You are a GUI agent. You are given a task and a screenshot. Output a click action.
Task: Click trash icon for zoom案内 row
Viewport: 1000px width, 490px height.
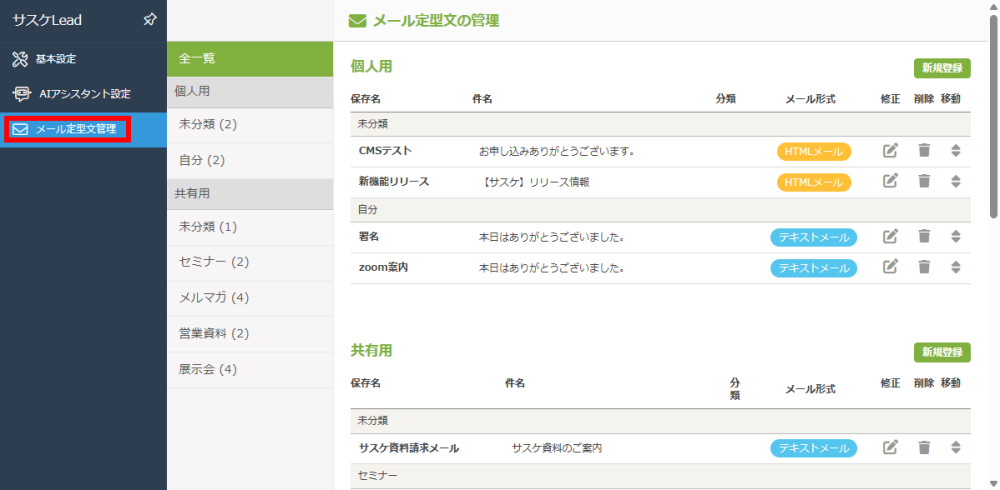tap(924, 267)
